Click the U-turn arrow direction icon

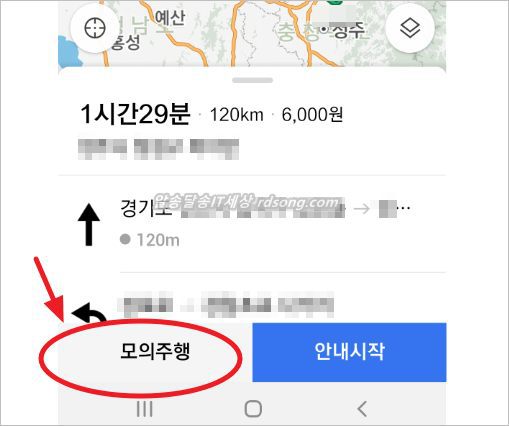click(89, 313)
